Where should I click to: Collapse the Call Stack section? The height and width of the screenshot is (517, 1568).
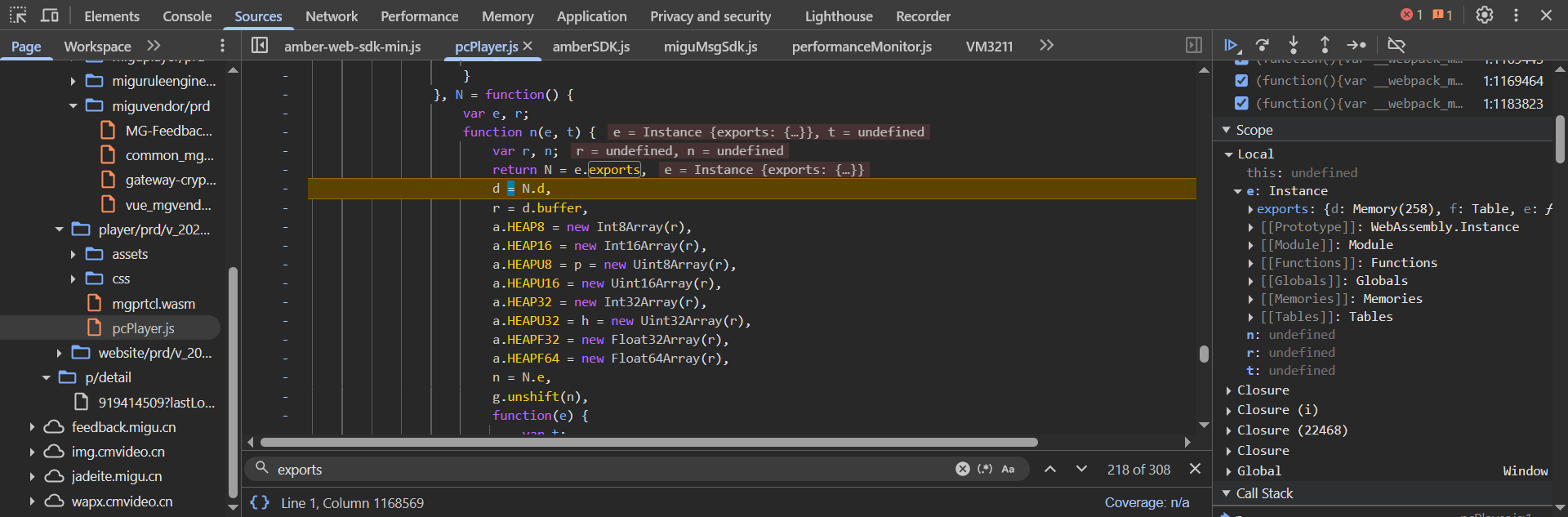coord(1226,493)
